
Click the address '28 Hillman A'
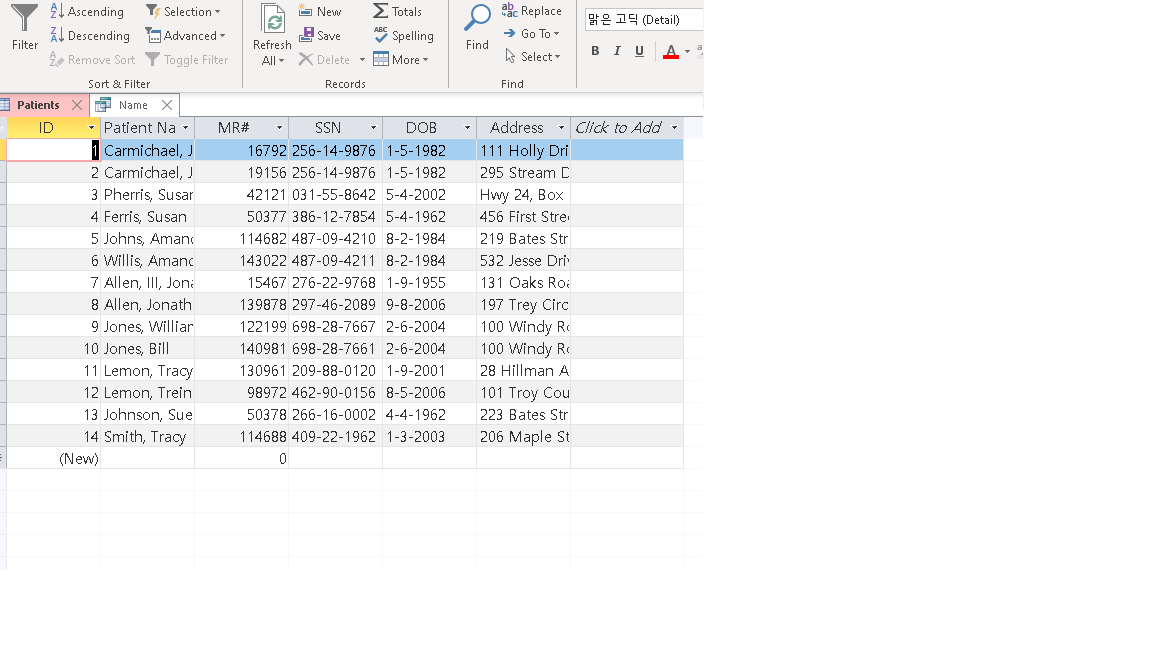click(524, 371)
